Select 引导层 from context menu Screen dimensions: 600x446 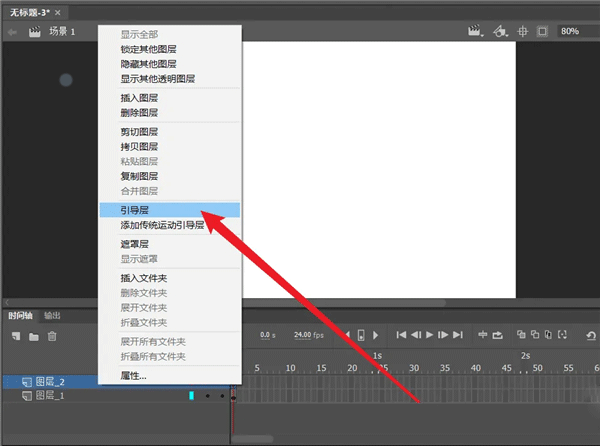tap(169, 210)
